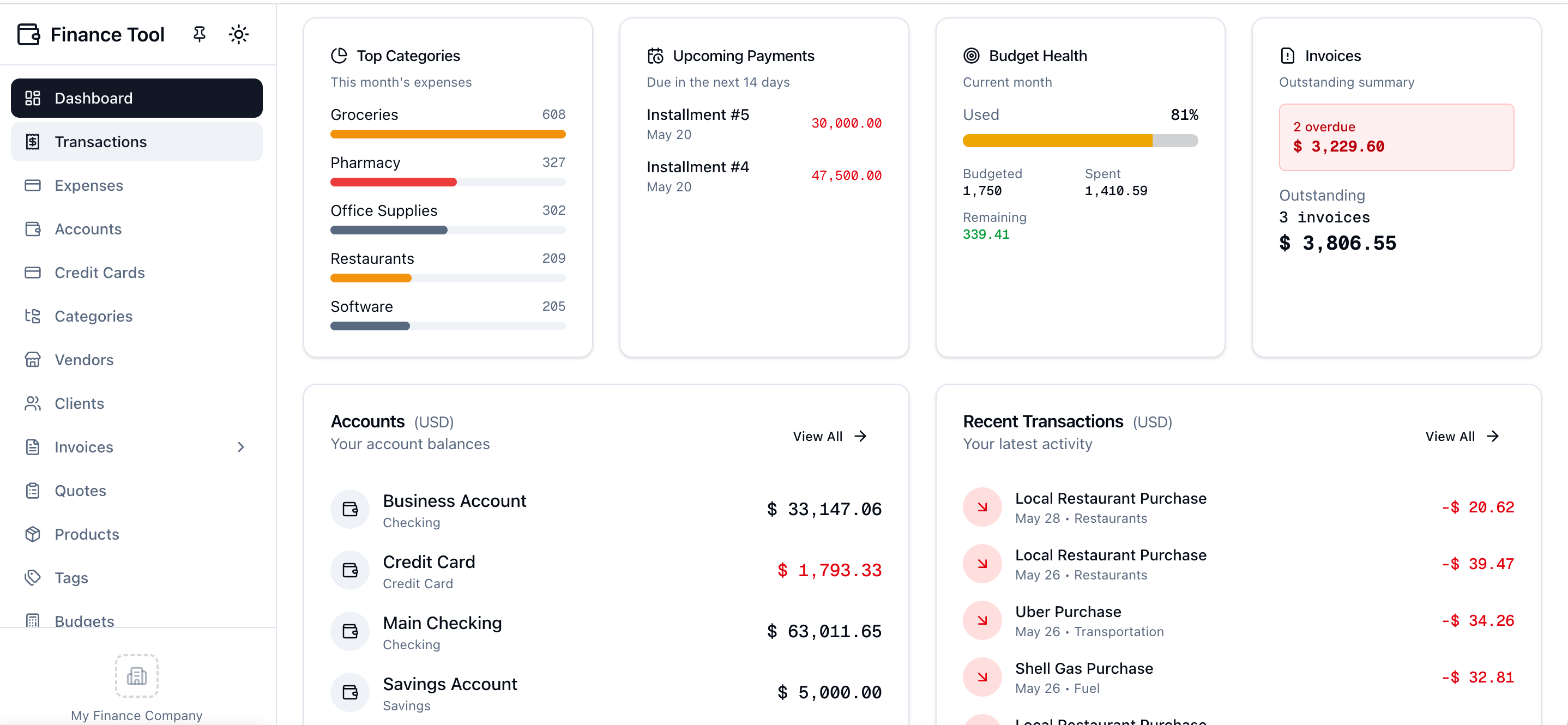The width and height of the screenshot is (1568, 725).
Task: Click the Budget Health used progress bar
Action: click(1081, 141)
